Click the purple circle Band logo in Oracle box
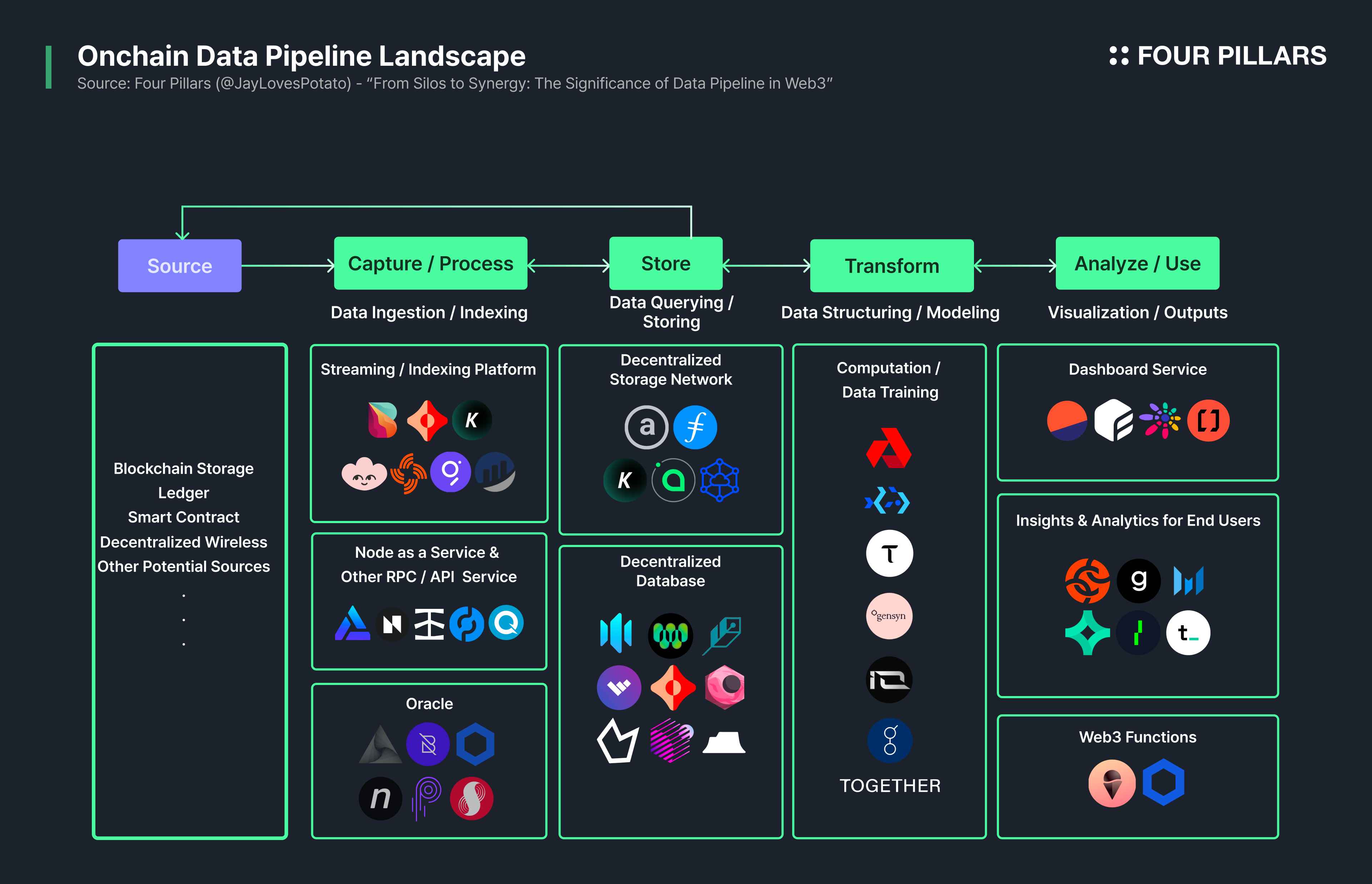1372x884 pixels. (427, 745)
